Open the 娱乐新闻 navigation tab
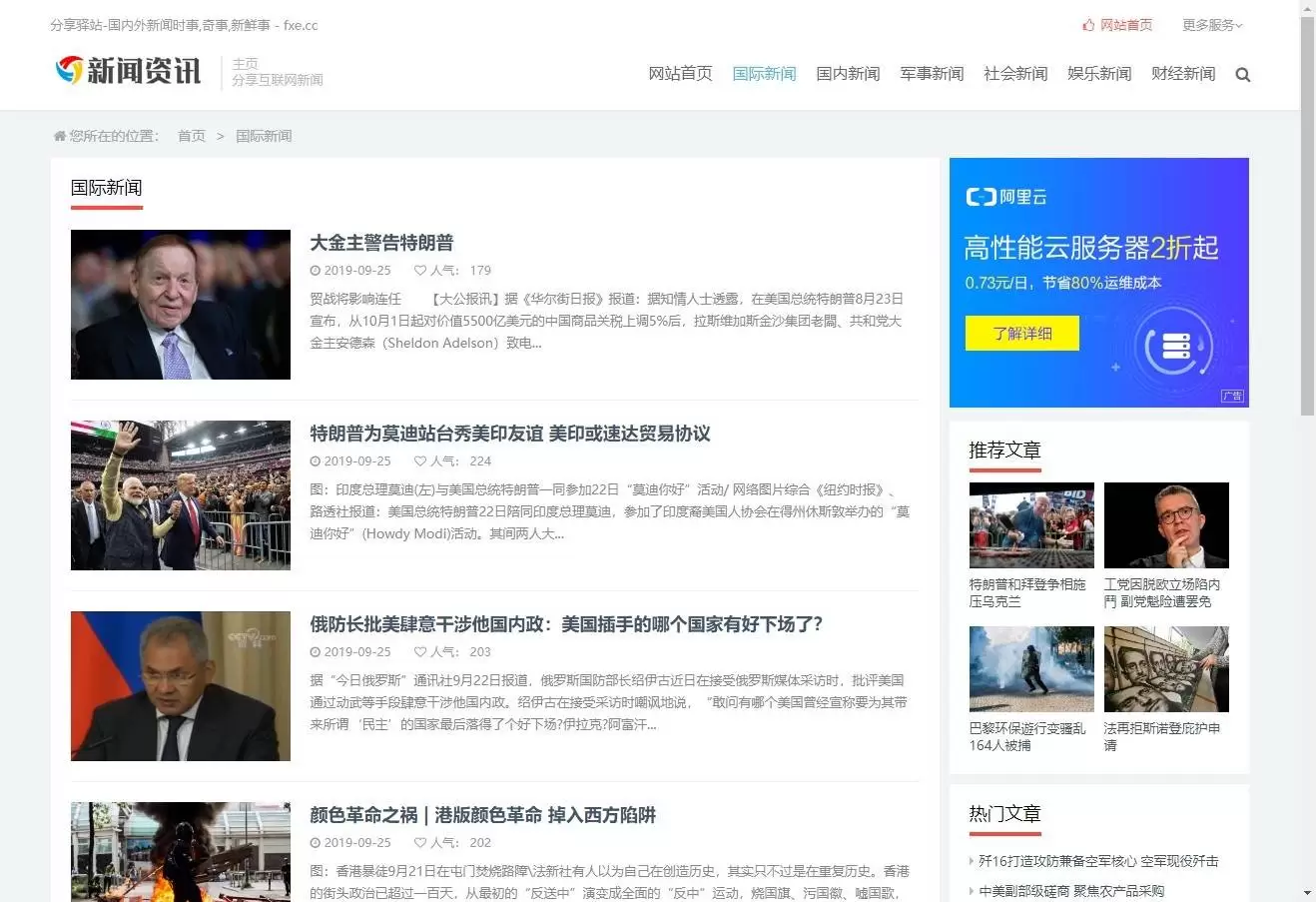 (1099, 74)
